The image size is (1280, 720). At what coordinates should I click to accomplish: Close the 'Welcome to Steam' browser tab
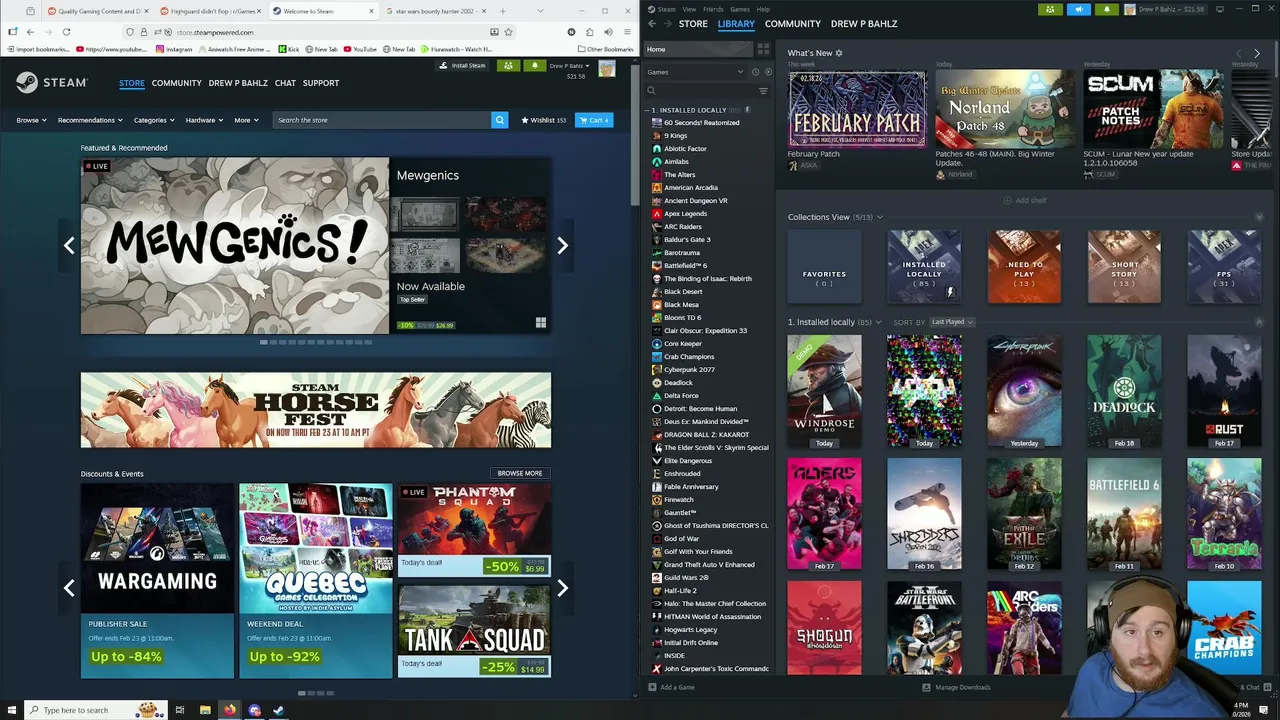372,11
